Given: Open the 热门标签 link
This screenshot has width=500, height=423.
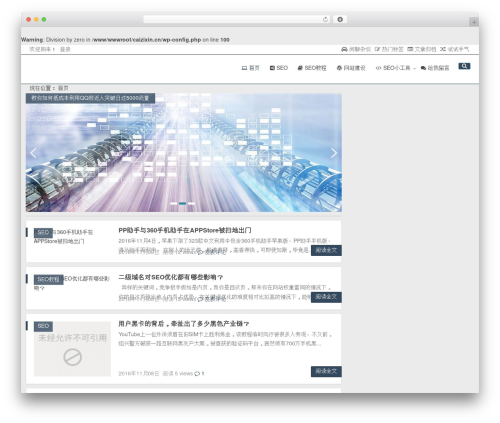Looking at the screenshot, I should (x=392, y=49).
